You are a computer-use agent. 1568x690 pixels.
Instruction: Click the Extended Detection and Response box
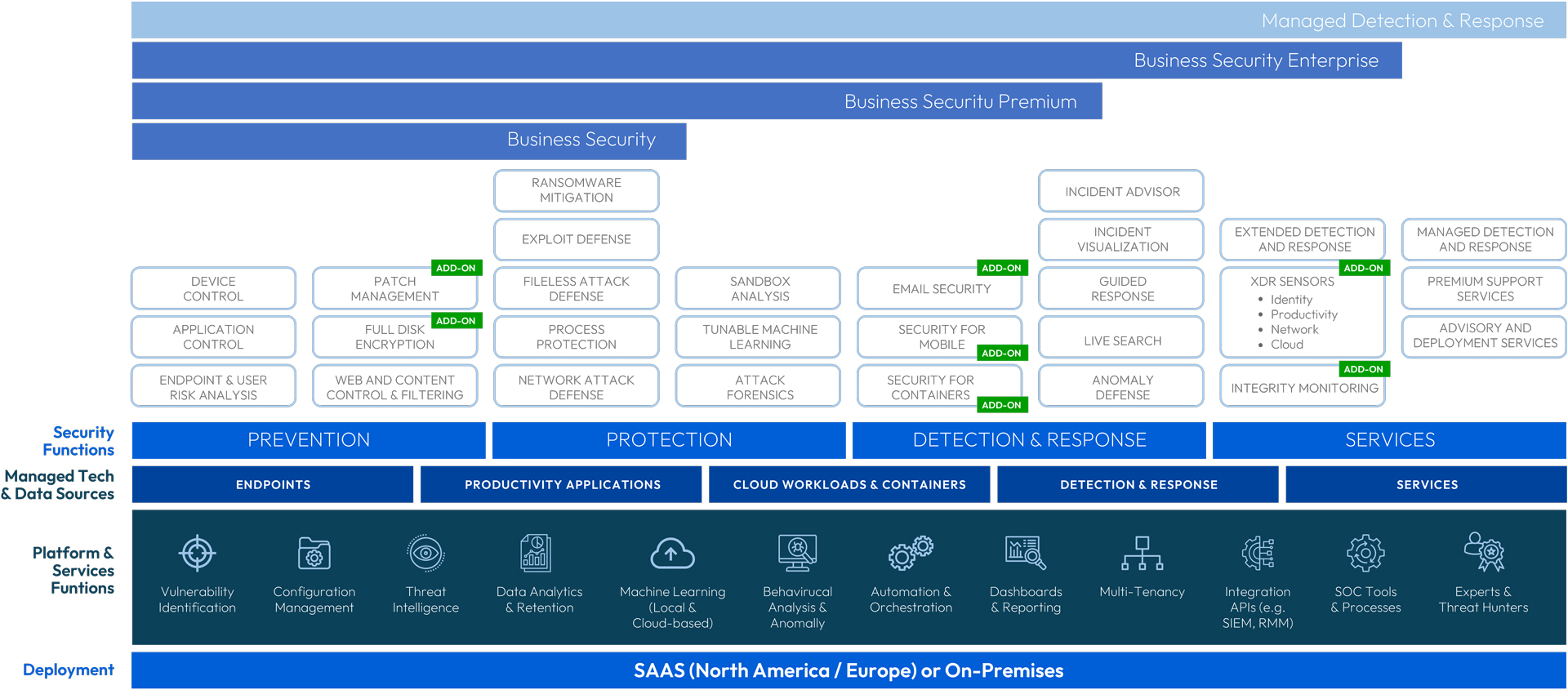tap(1303, 239)
